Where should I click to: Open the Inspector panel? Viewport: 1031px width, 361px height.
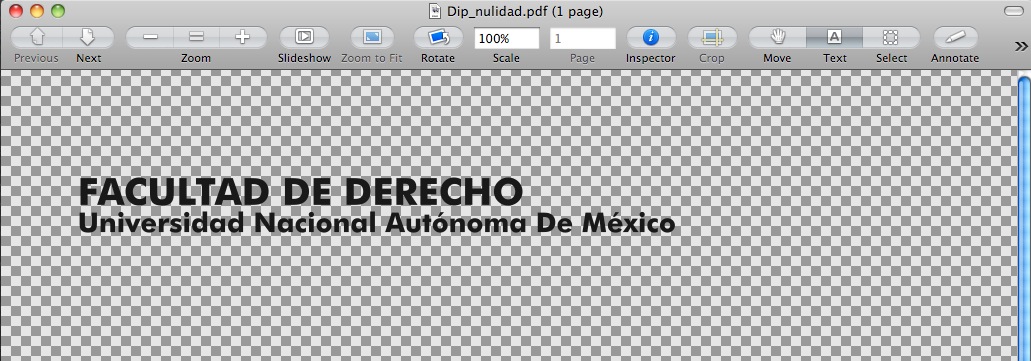[x=650, y=37]
